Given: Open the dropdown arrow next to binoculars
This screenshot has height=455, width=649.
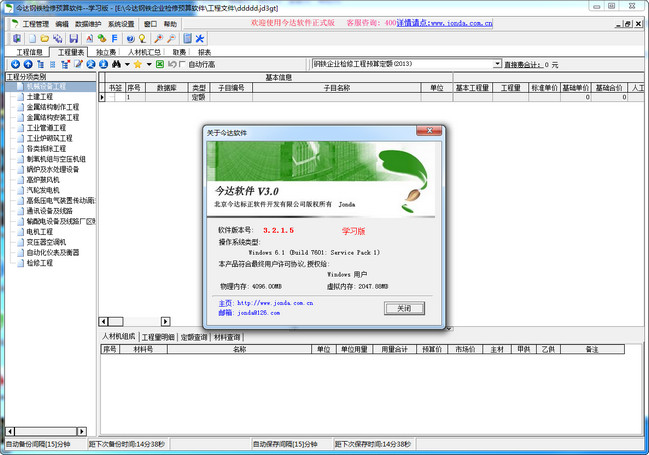Looking at the screenshot, I should [127, 64].
